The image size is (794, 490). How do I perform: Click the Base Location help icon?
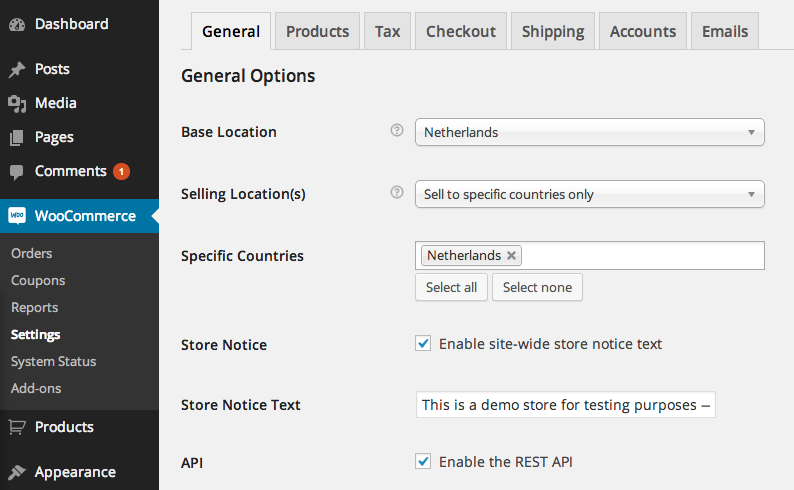coord(397,131)
